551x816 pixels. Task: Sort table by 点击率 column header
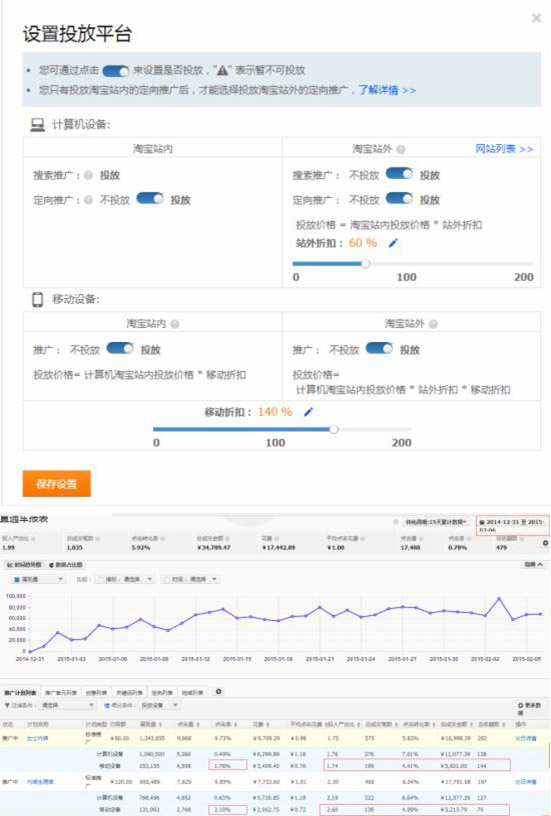[226, 724]
